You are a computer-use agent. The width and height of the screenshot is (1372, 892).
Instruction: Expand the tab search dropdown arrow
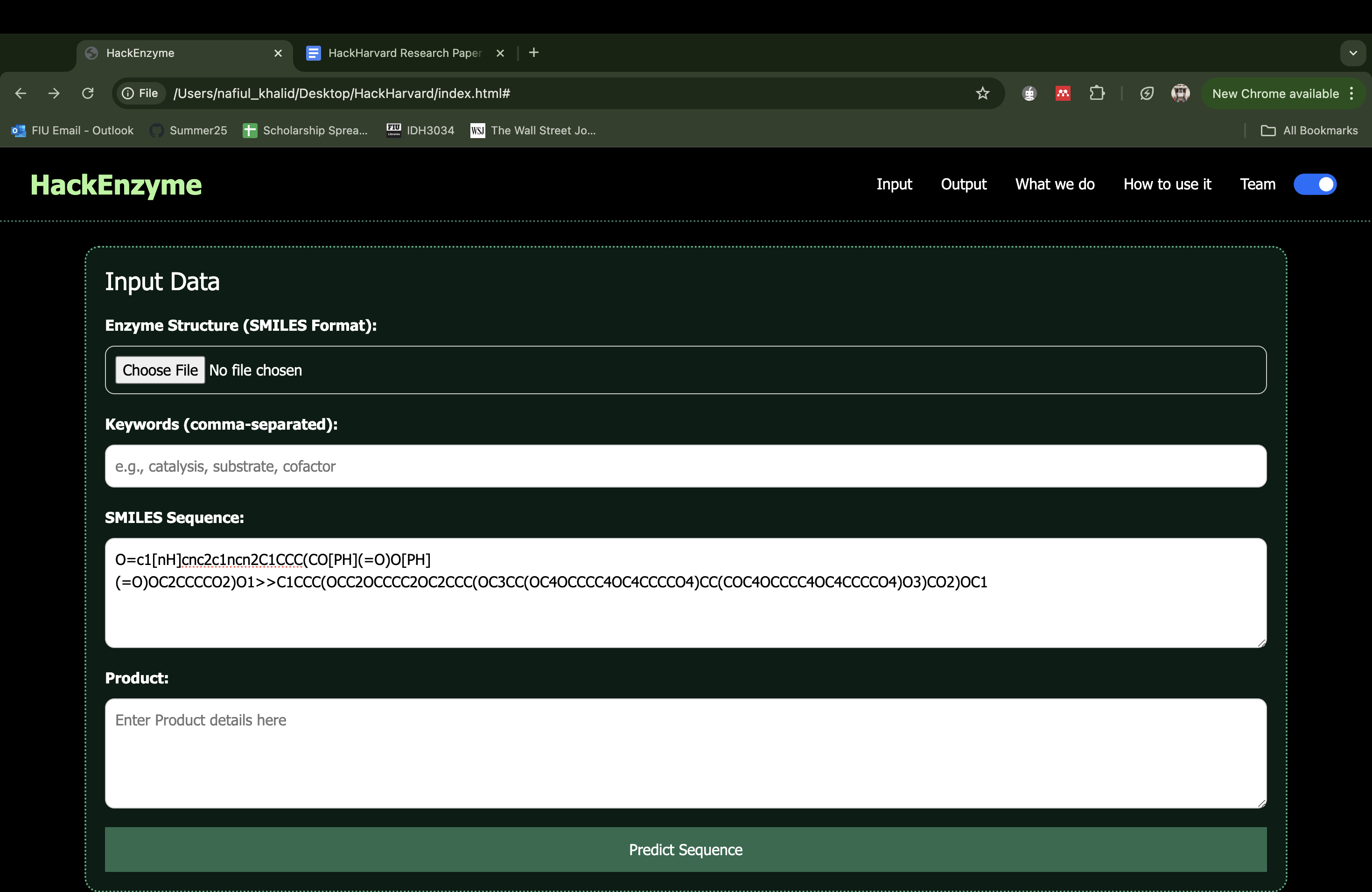coord(1353,53)
